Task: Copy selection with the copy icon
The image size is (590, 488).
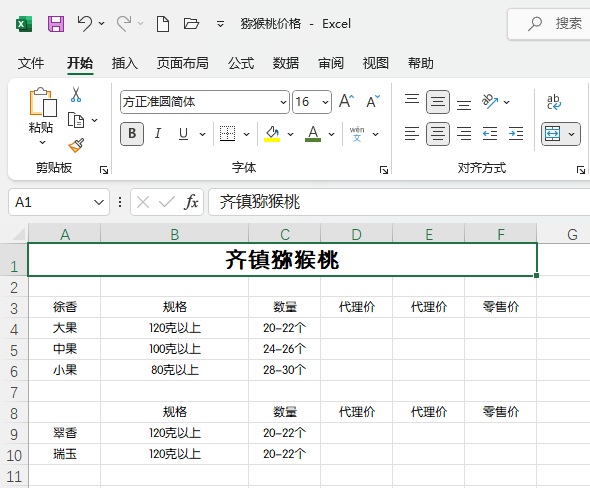Action: tap(76, 120)
